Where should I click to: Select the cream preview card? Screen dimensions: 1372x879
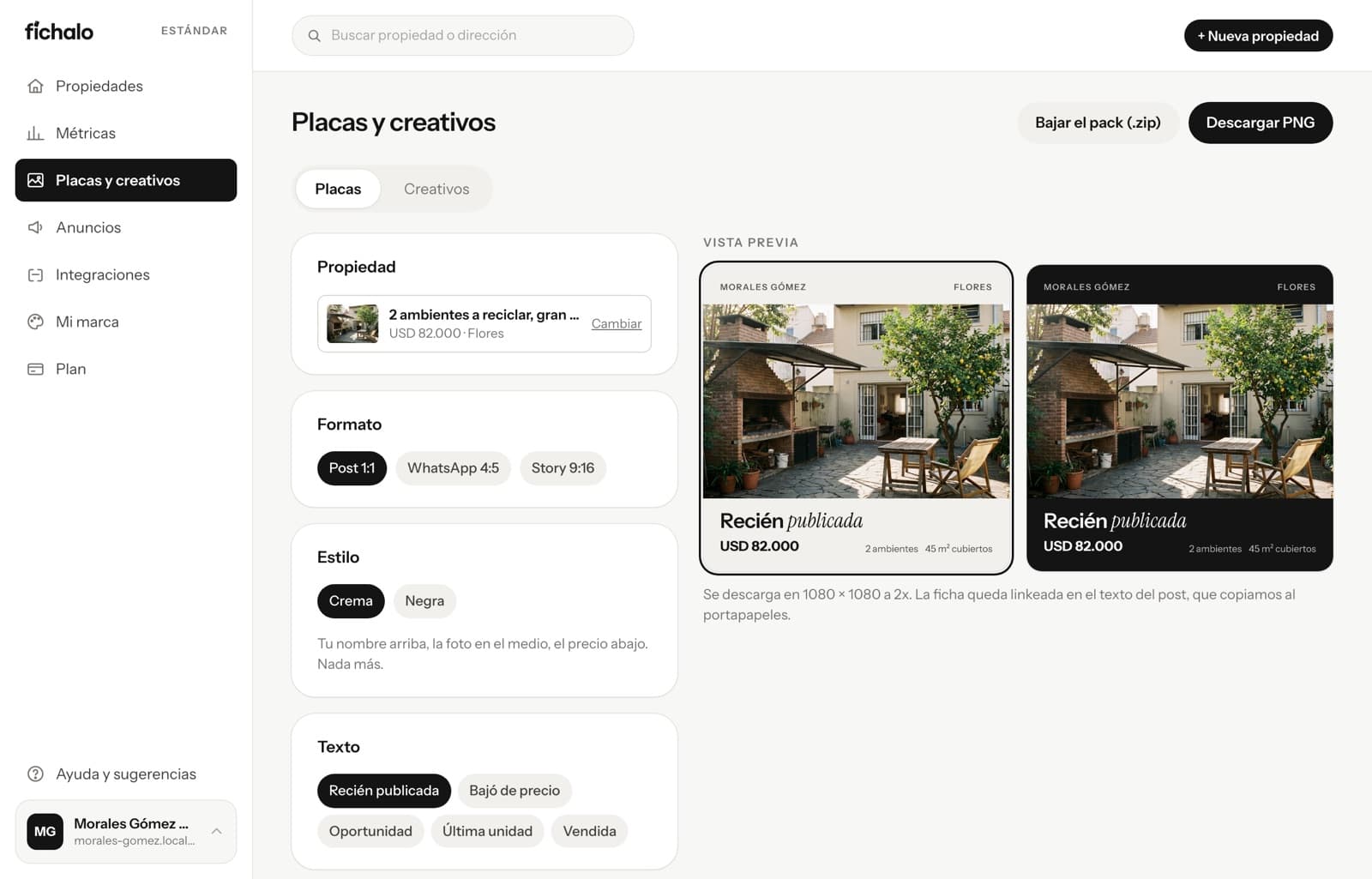click(856, 418)
